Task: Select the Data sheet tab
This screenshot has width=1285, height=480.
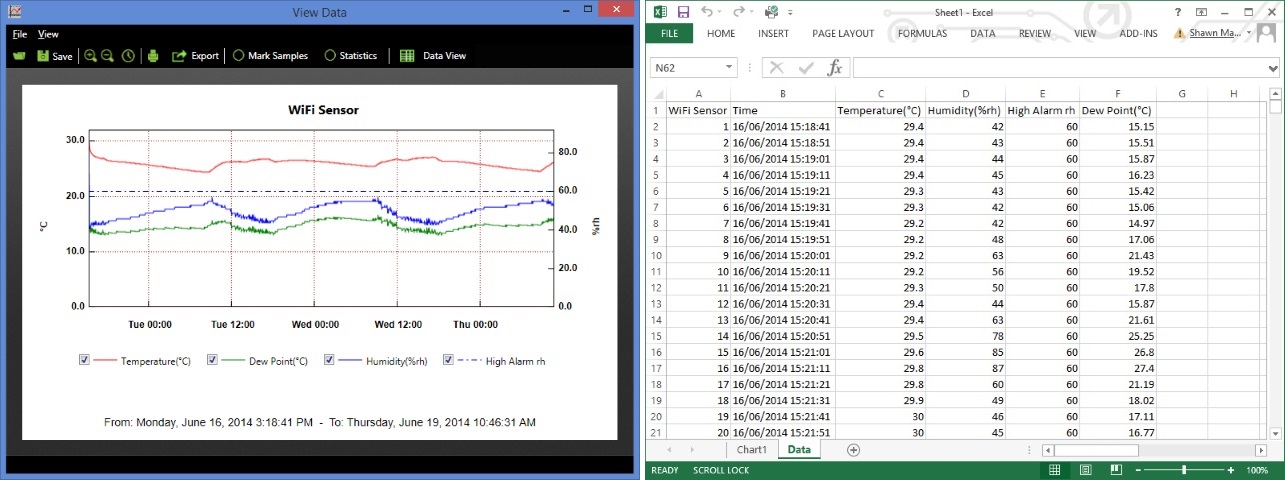Action: pyautogui.click(x=799, y=450)
